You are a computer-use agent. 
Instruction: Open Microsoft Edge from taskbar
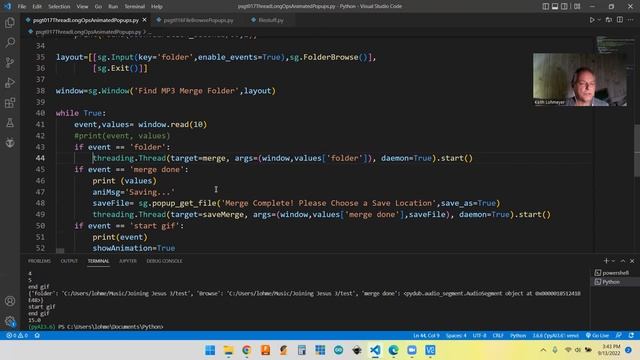[393, 350]
